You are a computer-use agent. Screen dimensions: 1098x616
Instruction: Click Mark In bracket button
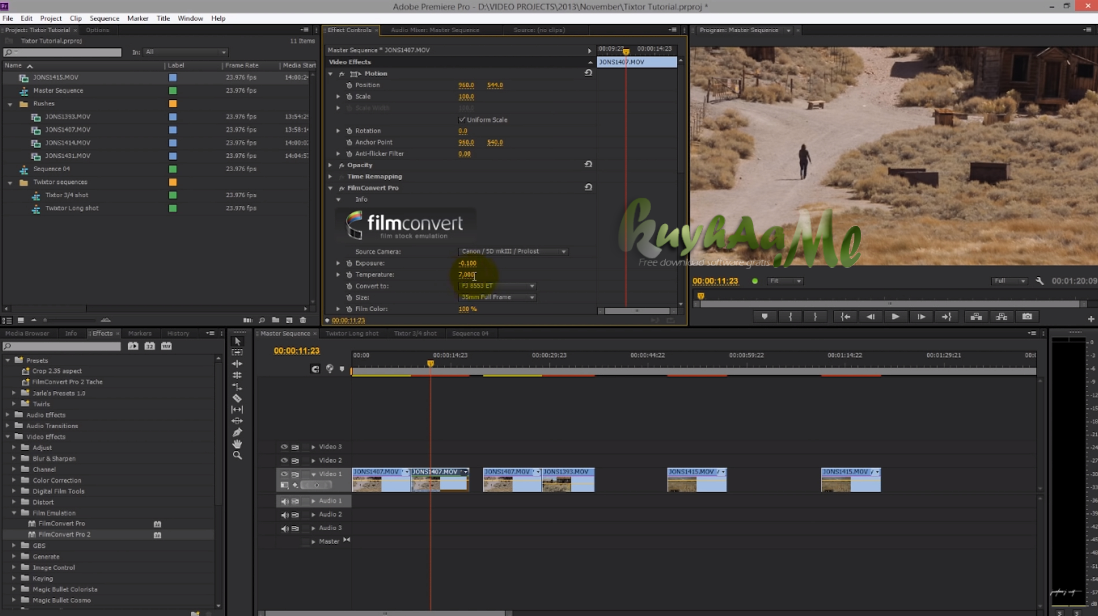pyautogui.click(x=791, y=317)
